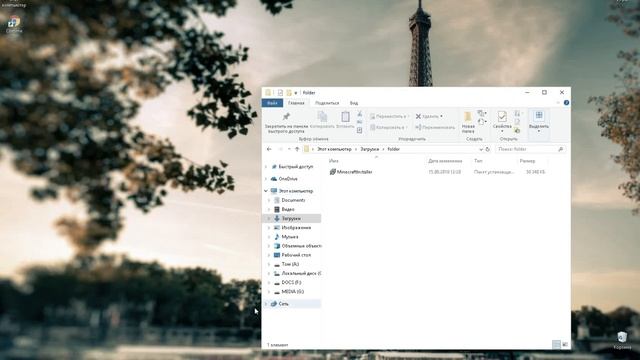The width and height of the screenshot is (640, 360).
Task: Switch to details view in status bar
Action: [556, 345]
